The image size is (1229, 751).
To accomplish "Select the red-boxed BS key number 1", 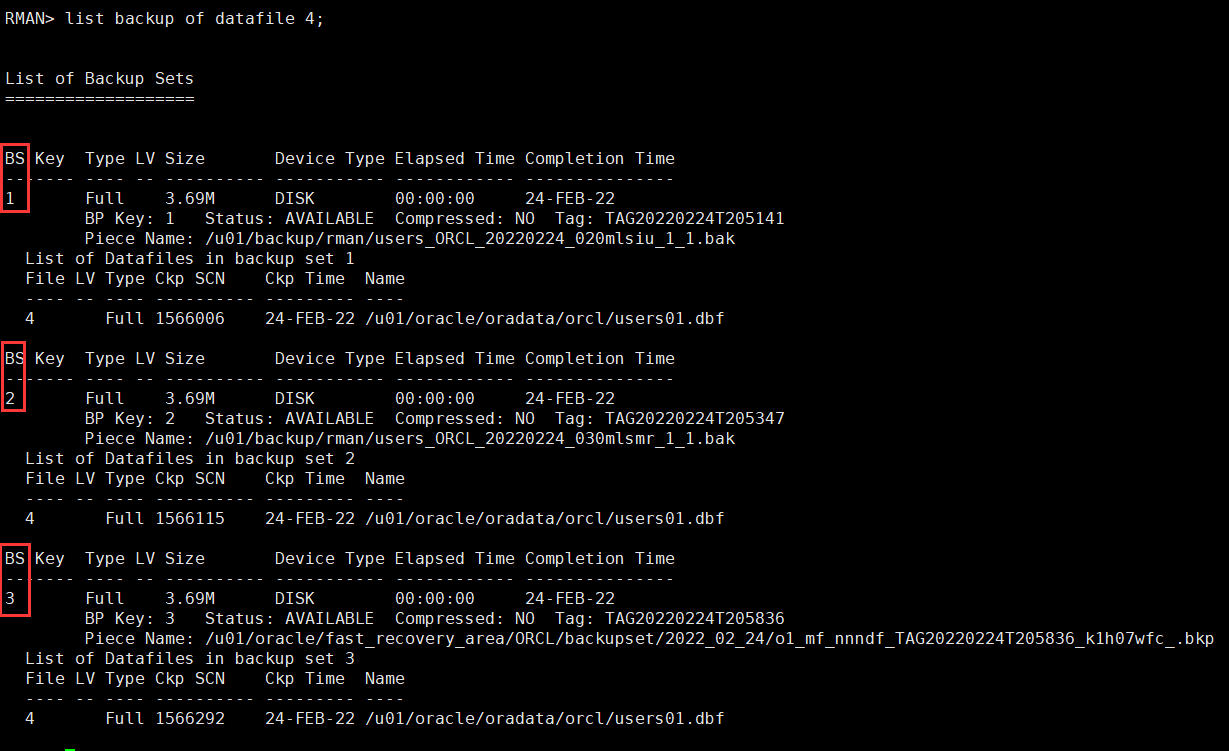I will [11, 198].
